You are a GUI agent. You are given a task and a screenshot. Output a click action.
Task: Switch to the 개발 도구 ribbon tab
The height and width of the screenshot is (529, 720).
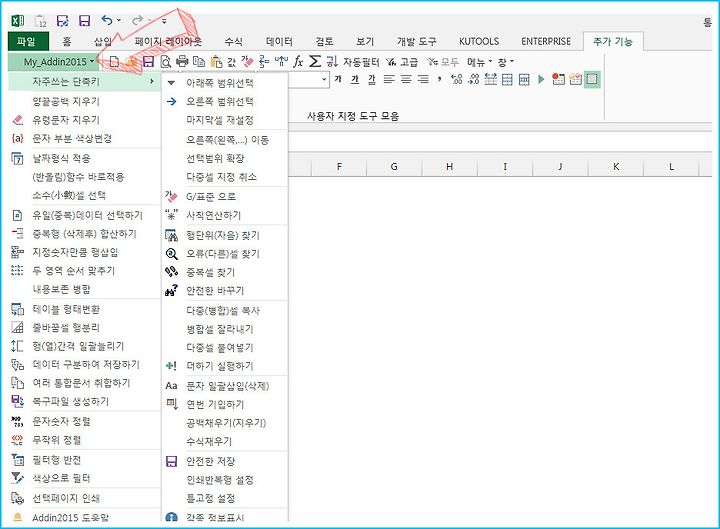click(x=416, y=41)
